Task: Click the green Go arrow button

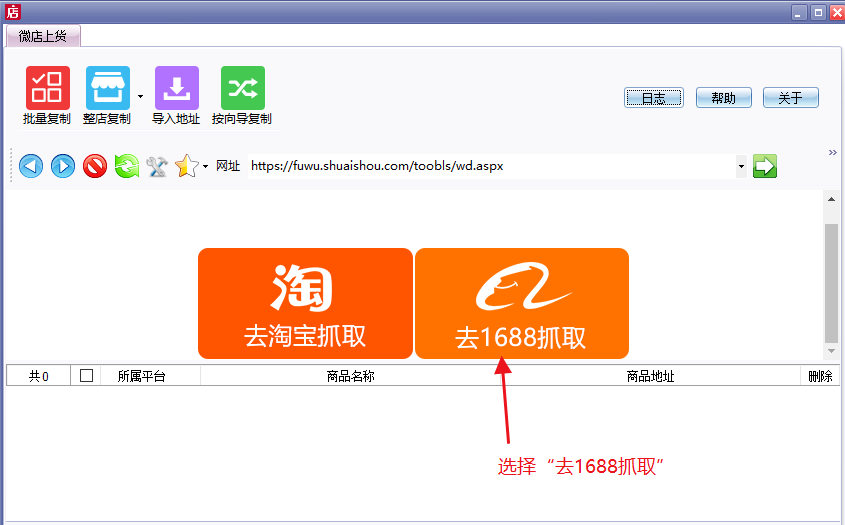Action: click(765, 166)
